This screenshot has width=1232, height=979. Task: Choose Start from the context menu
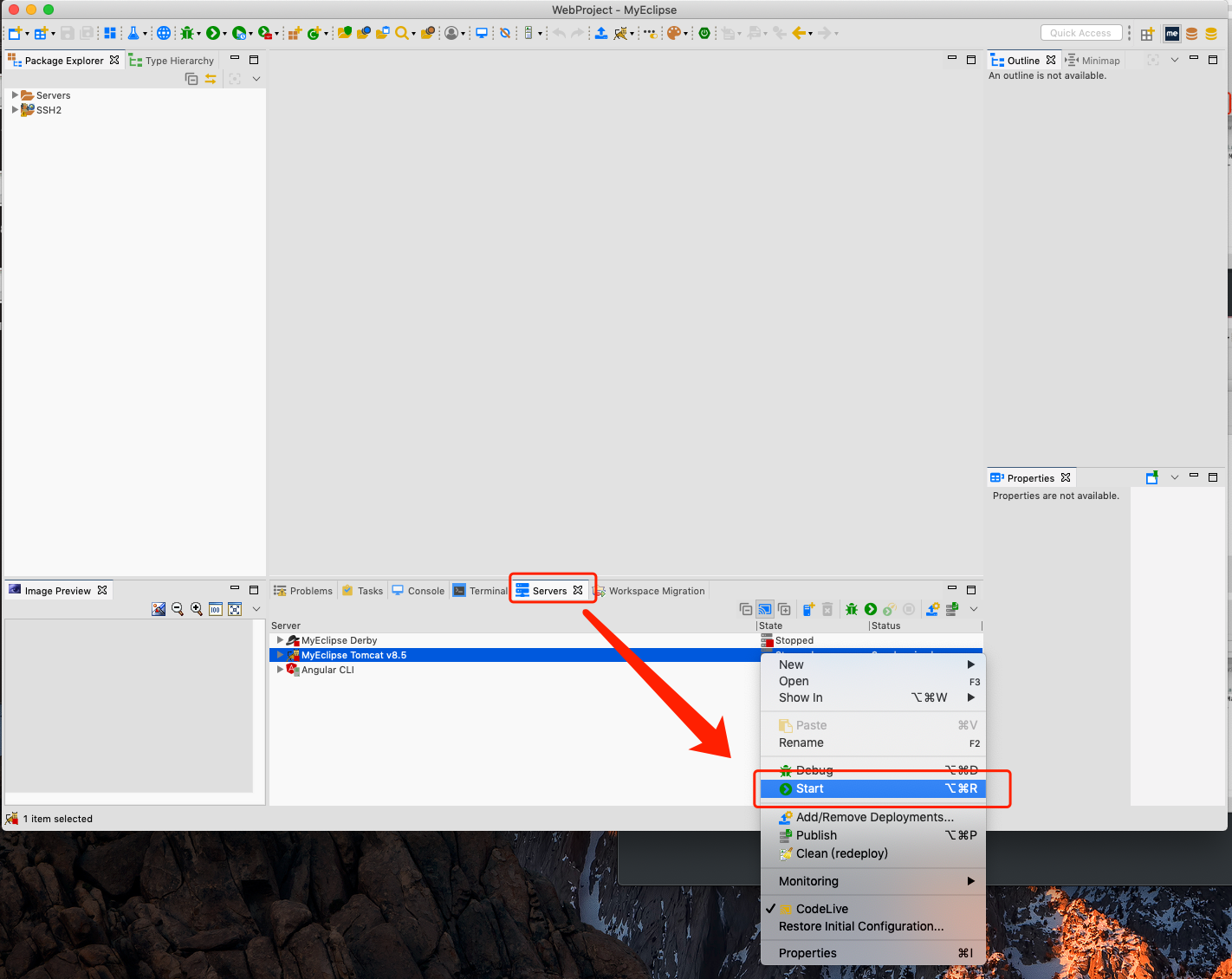(x=873, y=788)
